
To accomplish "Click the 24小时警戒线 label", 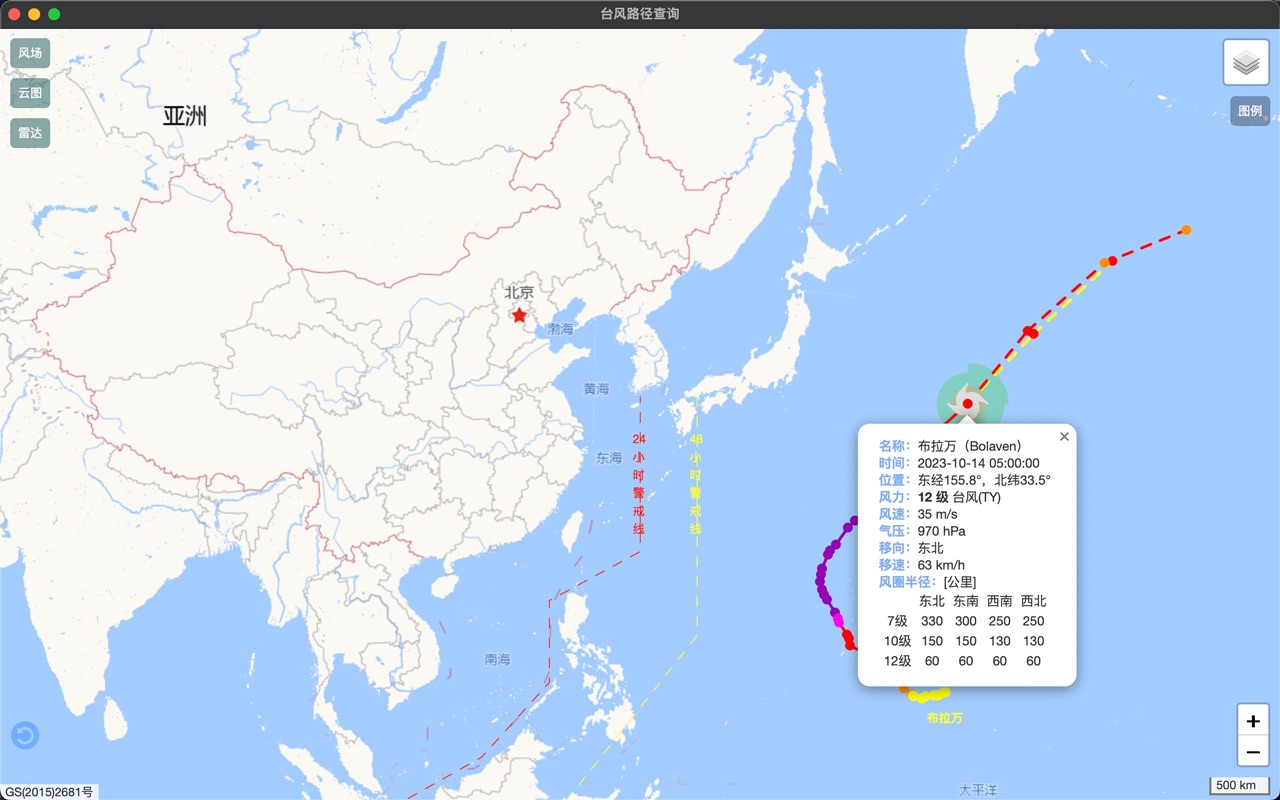I will (639, 484).
